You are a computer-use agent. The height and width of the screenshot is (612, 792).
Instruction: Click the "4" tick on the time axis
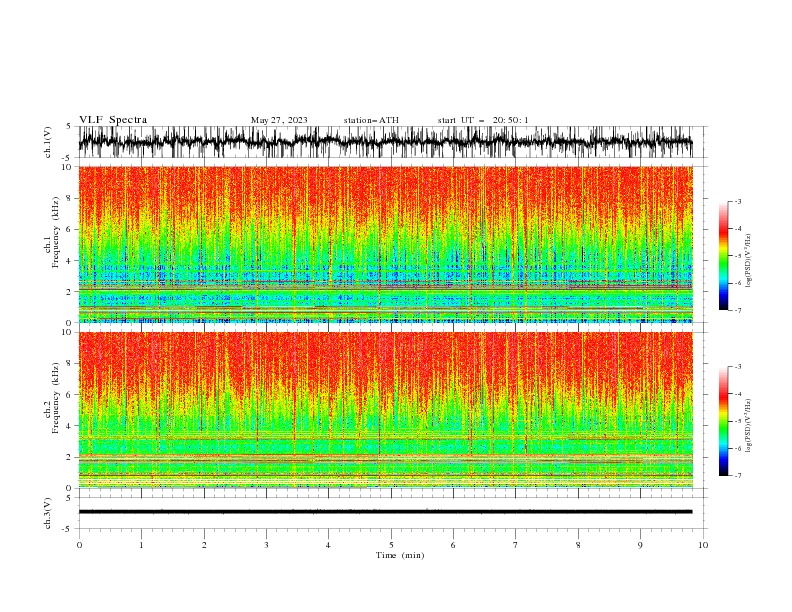click(328, 545)
